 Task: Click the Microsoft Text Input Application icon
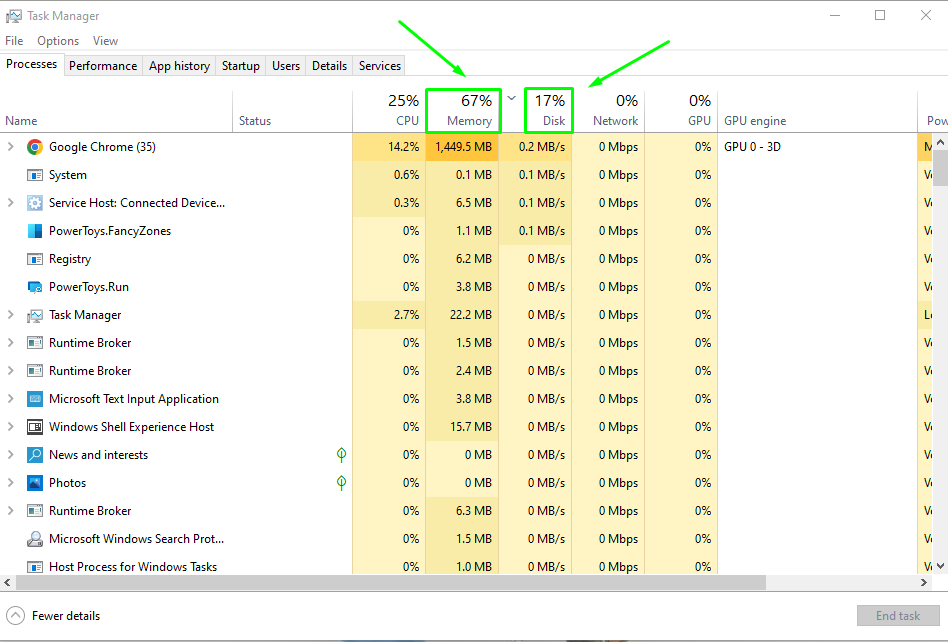click(35, 399)
